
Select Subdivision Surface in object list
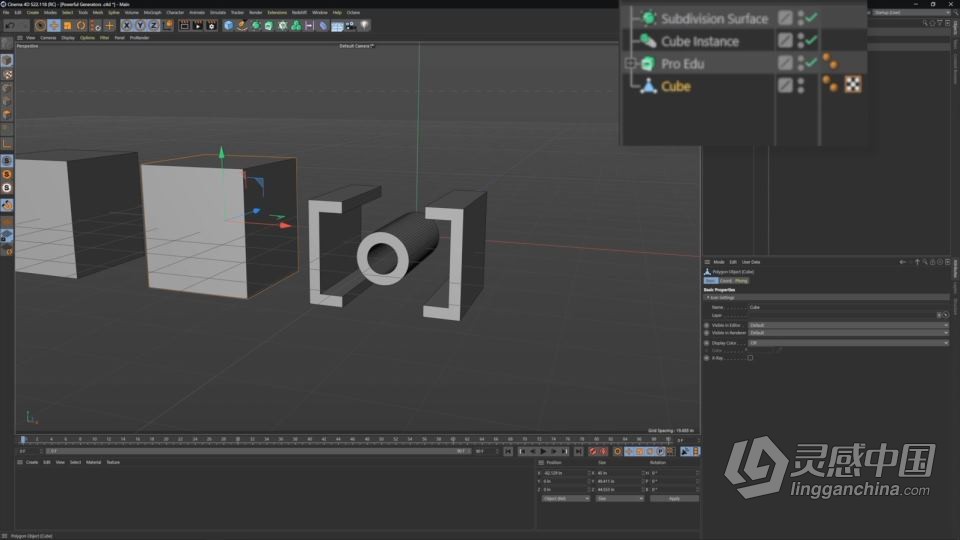tap(714, 18)
